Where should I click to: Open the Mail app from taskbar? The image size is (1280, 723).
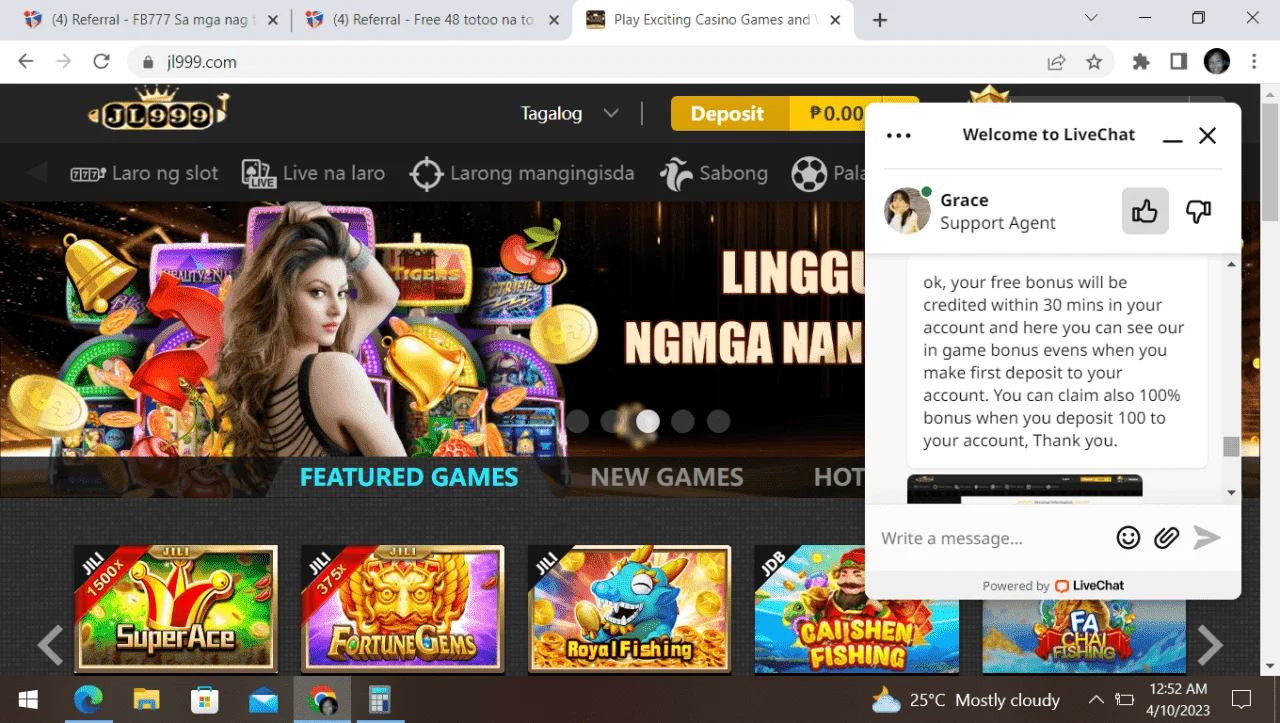tap(264, 700)
